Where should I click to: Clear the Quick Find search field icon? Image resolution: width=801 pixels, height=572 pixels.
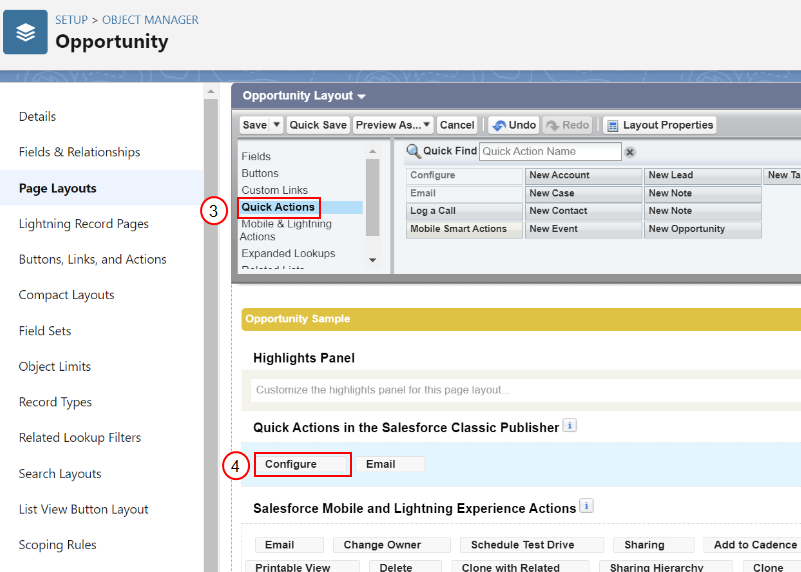point(630,152)
